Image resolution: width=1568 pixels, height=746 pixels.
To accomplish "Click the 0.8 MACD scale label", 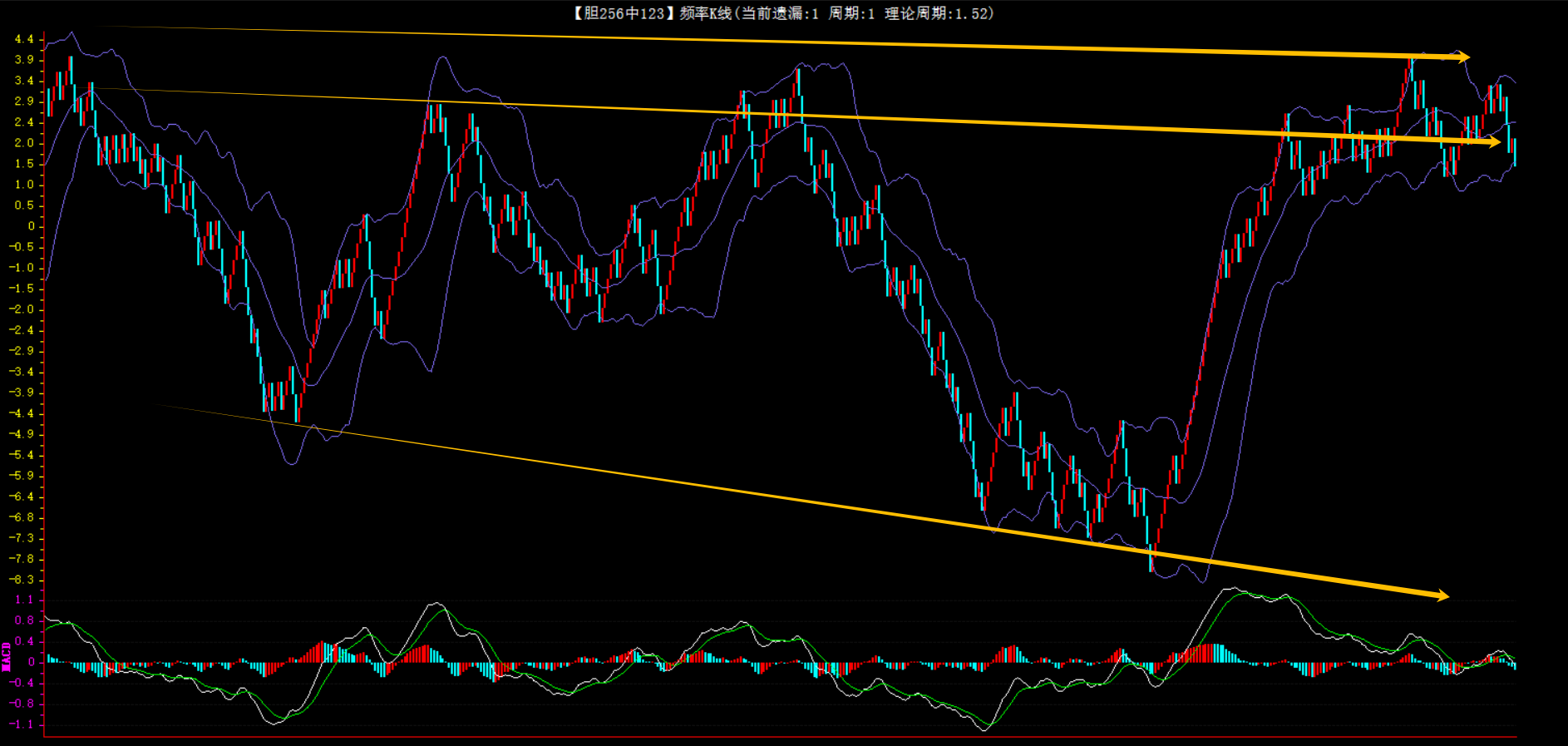I will click(x=24, y=620).
